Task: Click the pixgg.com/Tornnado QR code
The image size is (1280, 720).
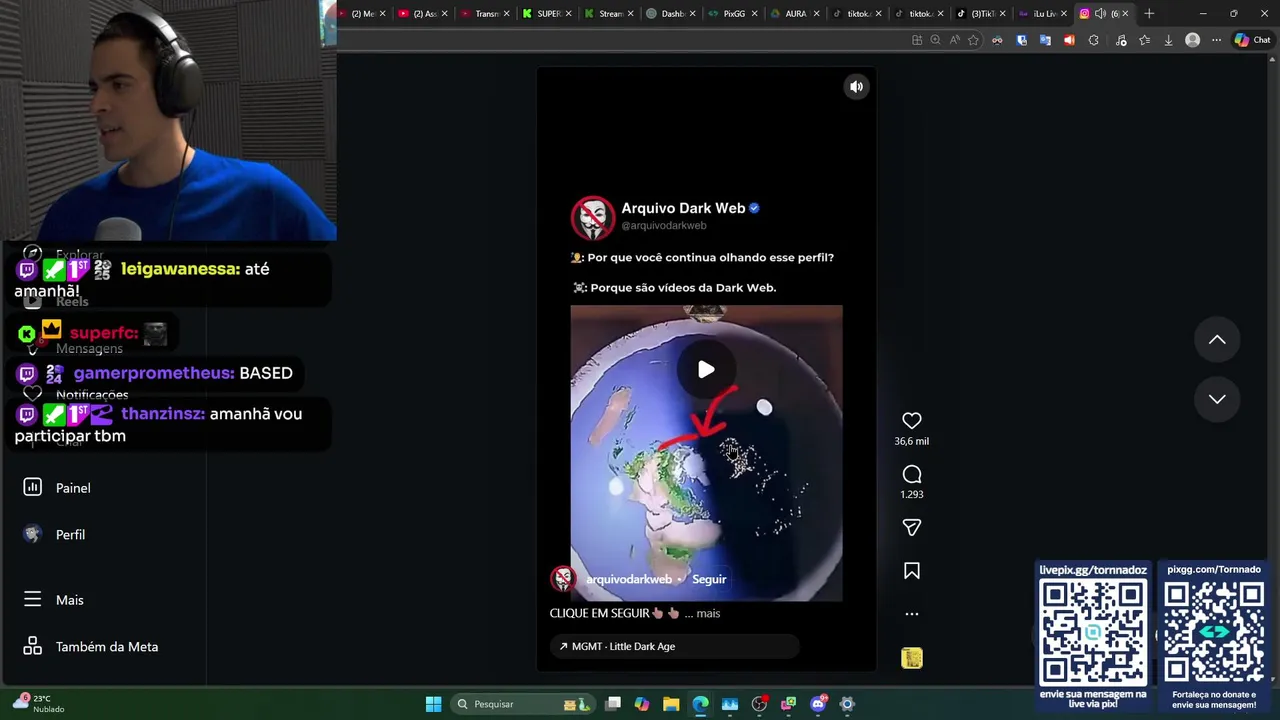Action: tap(1213, 632)
